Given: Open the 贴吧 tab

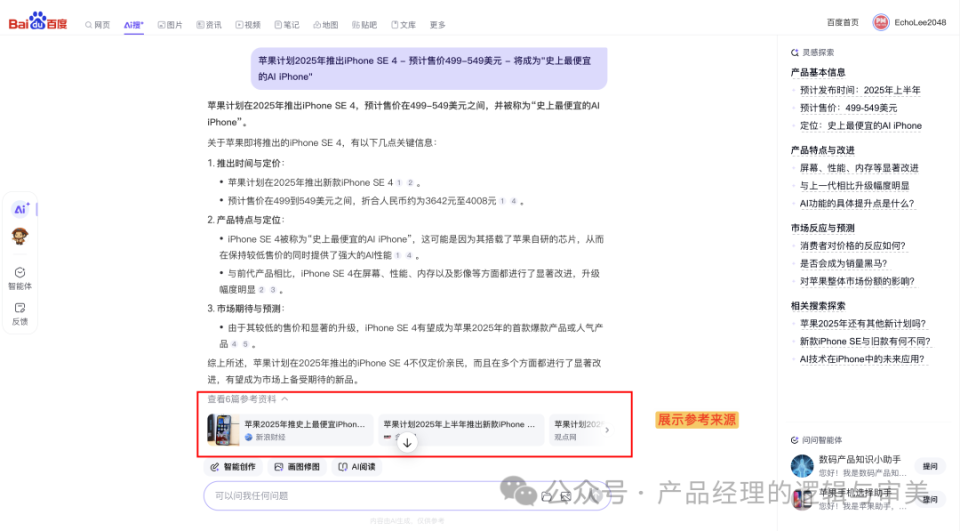Looking at the screenshot, I should tap(364, 25).
